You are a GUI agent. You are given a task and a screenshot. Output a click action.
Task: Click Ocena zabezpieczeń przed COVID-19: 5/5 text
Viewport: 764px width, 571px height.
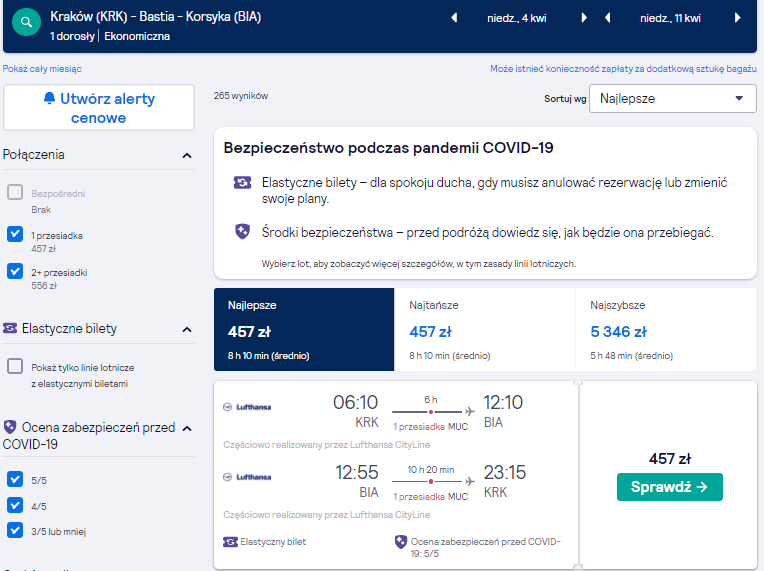click(485, 548)
